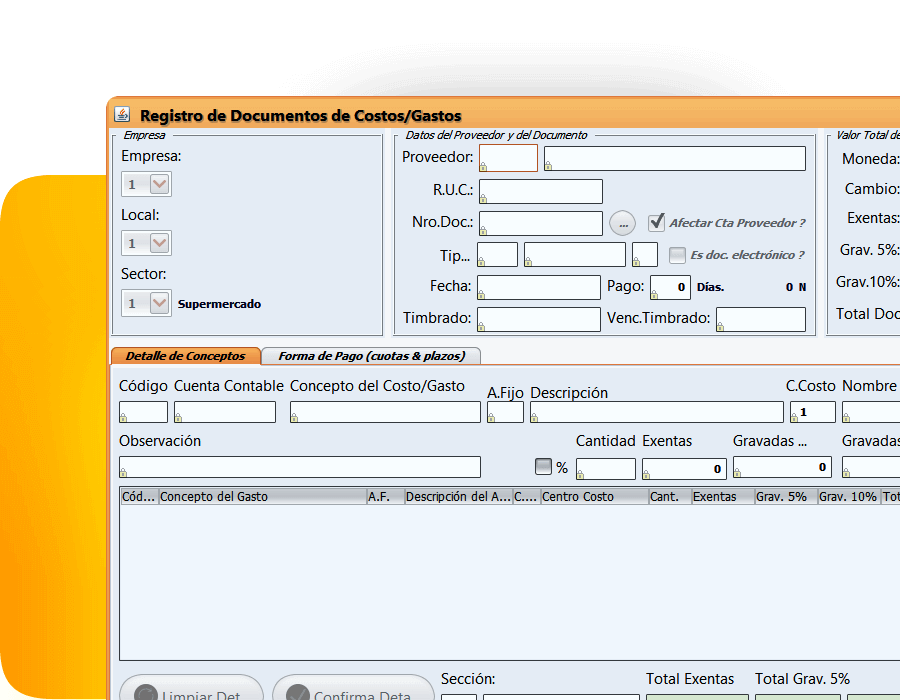Click the Centro Costo column header
This screenshot has width=900, height=700.
tap(593, 496)
